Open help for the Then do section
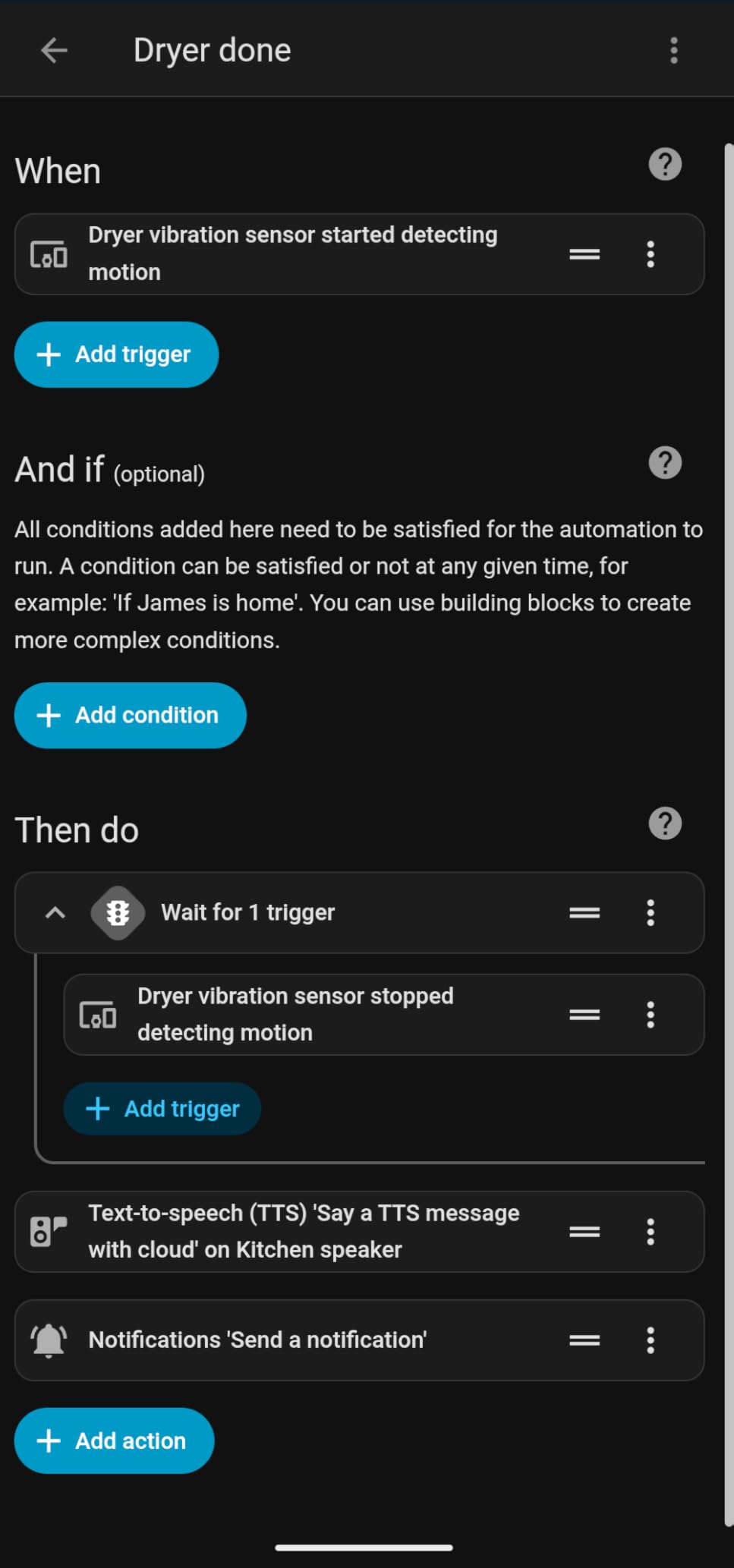The height and width of the screenshot is (1568, 734). (665, 823)
